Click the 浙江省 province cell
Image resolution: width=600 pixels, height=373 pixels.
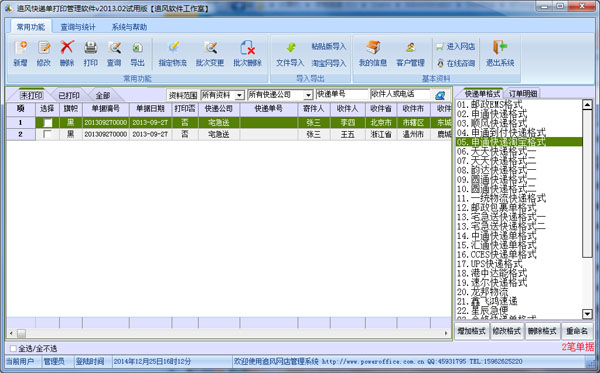[x=381, y=134]
